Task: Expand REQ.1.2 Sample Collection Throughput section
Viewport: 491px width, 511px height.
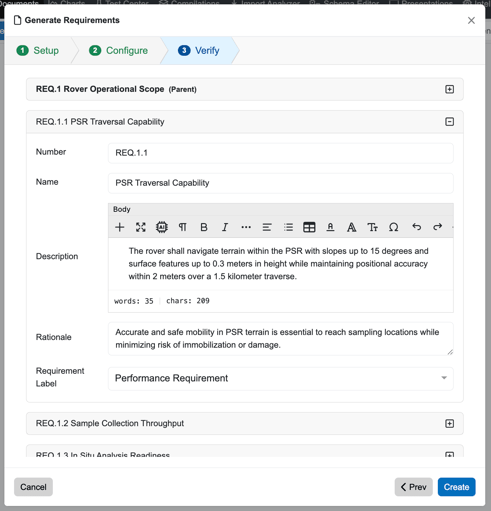Action: [x=449, y=423]
